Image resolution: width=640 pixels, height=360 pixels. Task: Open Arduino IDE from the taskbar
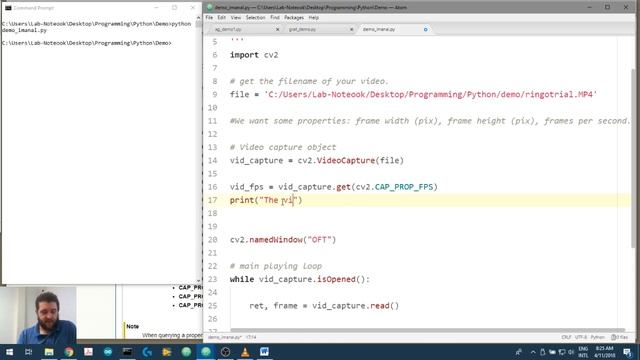(108, 352)
